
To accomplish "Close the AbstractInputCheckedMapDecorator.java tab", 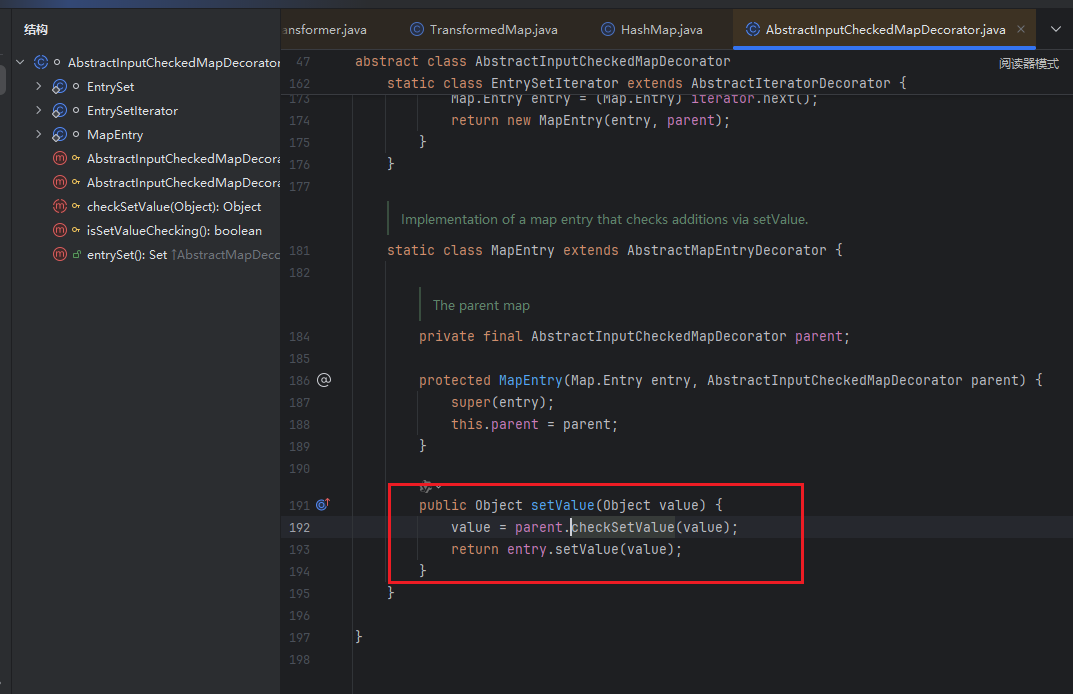I will tap(1021, 29).
